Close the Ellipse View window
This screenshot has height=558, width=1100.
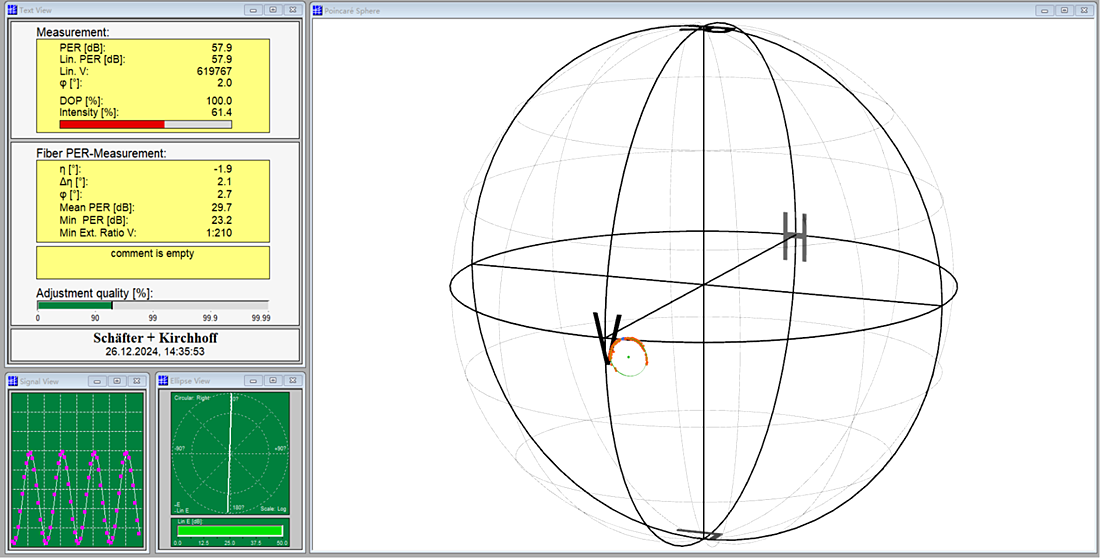point(293,380)
